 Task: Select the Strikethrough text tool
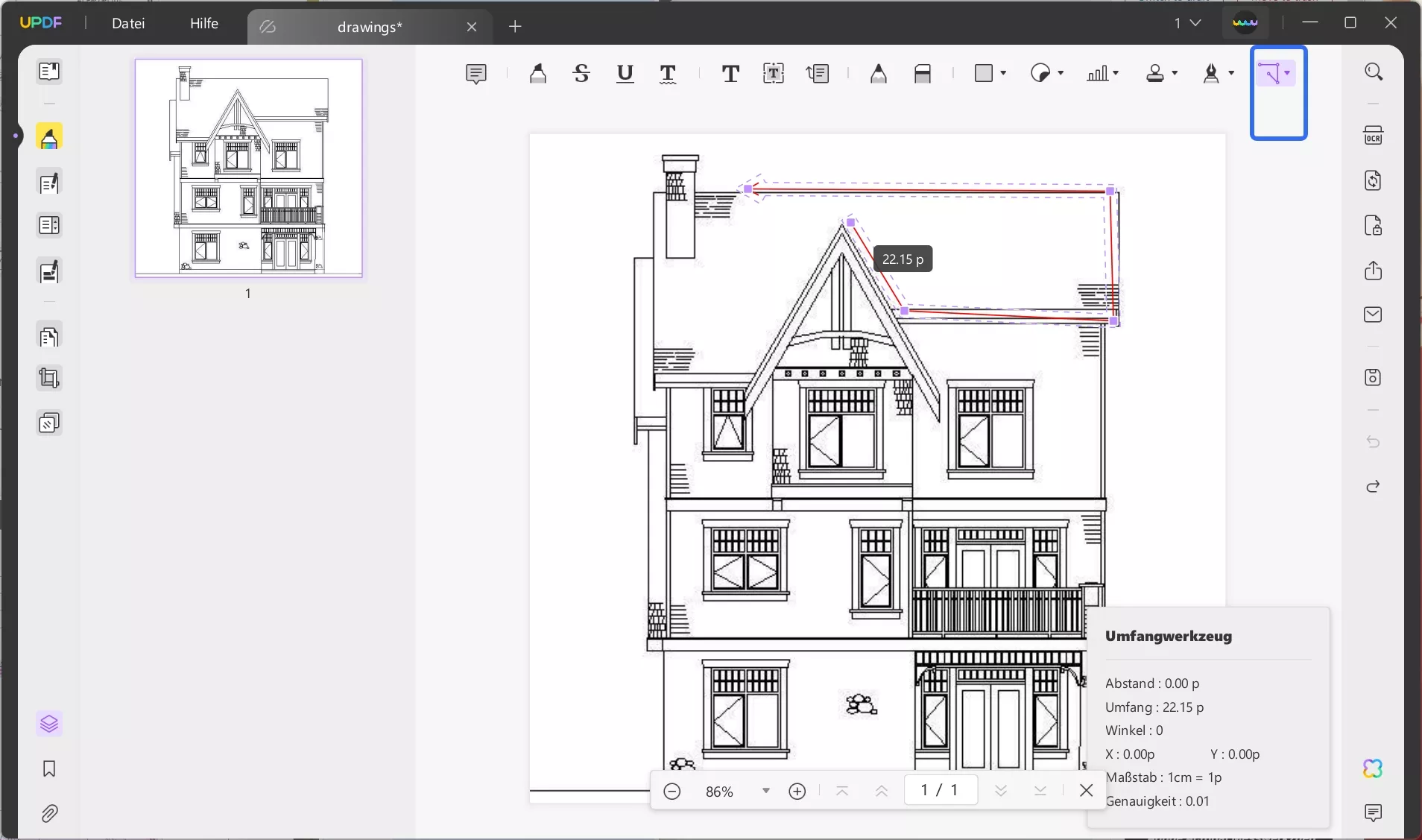point(581,74)
